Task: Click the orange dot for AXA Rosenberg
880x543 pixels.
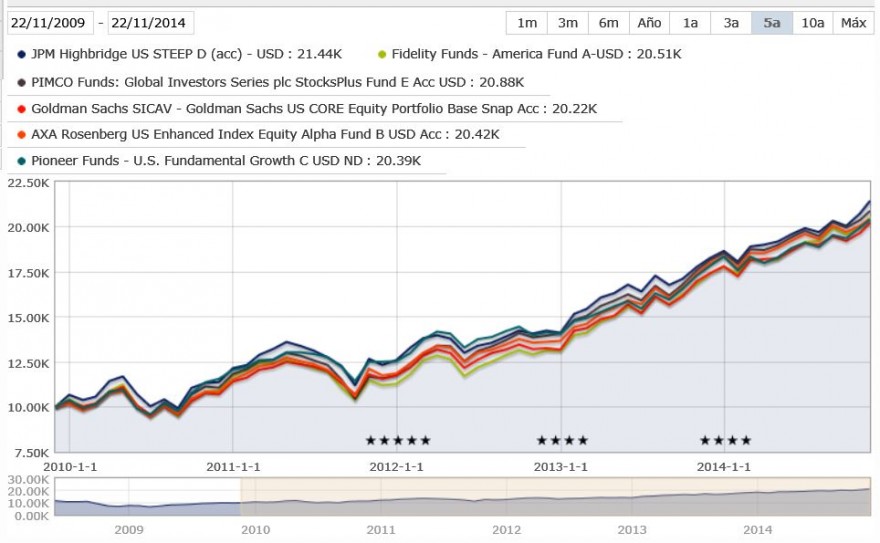Action: [x=21, y=135]
